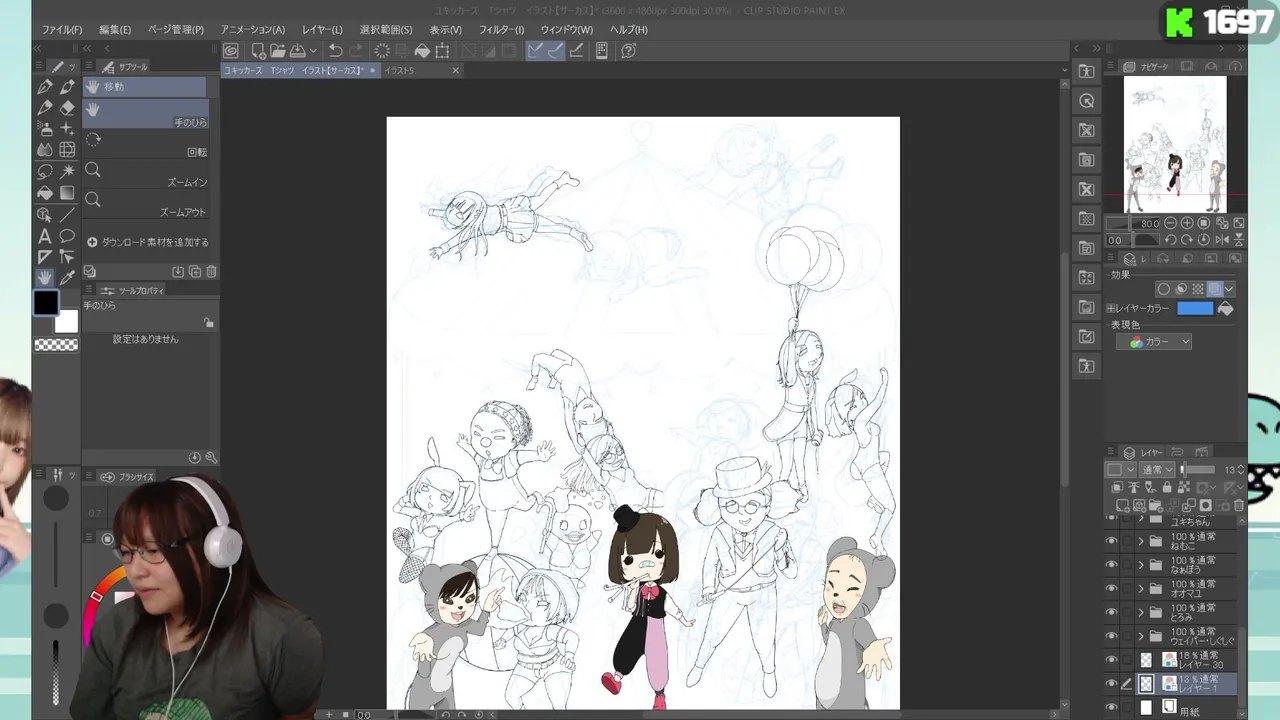Image resolution: width=1280 pixels, height=720 pixels.
Task: Expand the なぁぼう layer folder
Action: pos(1141,565)
